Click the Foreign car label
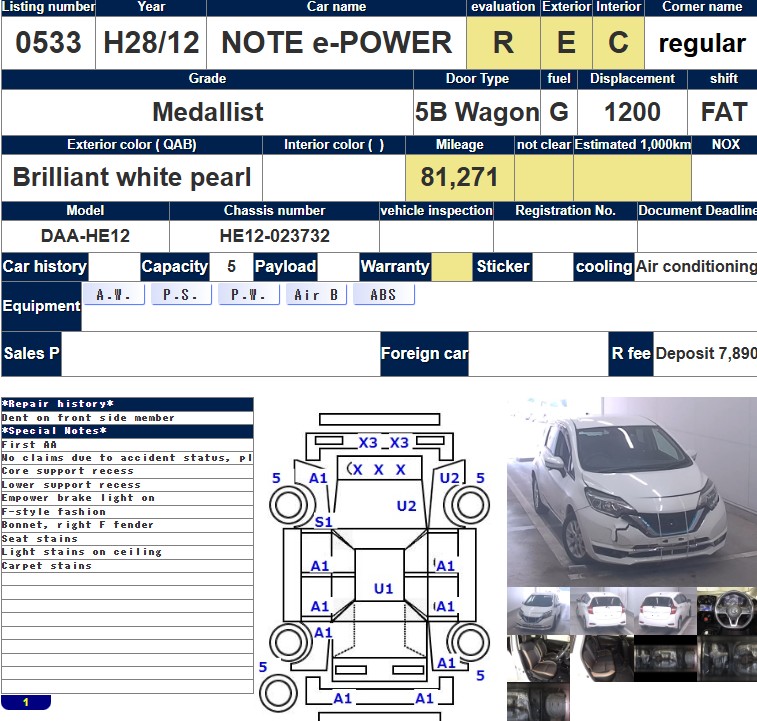Screen dimensions: 757x721 point(424,353)
